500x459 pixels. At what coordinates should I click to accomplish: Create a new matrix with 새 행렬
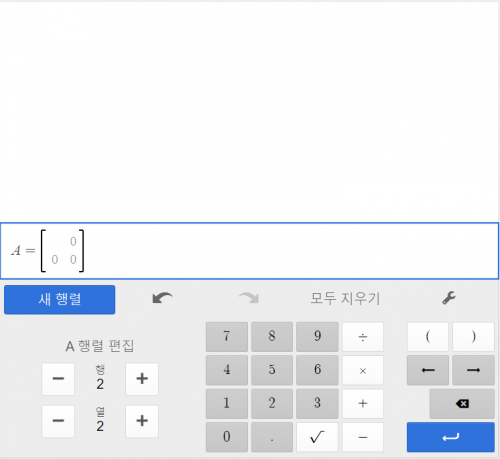[x=60, y=299]
